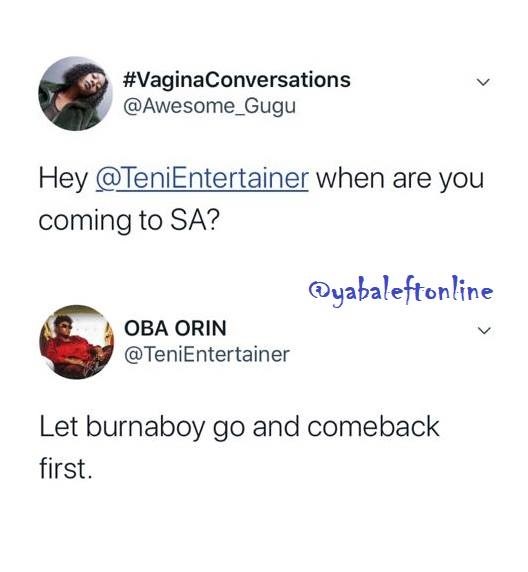
Task: Click the word "comeback" in the reply
Action: (373, 426)
